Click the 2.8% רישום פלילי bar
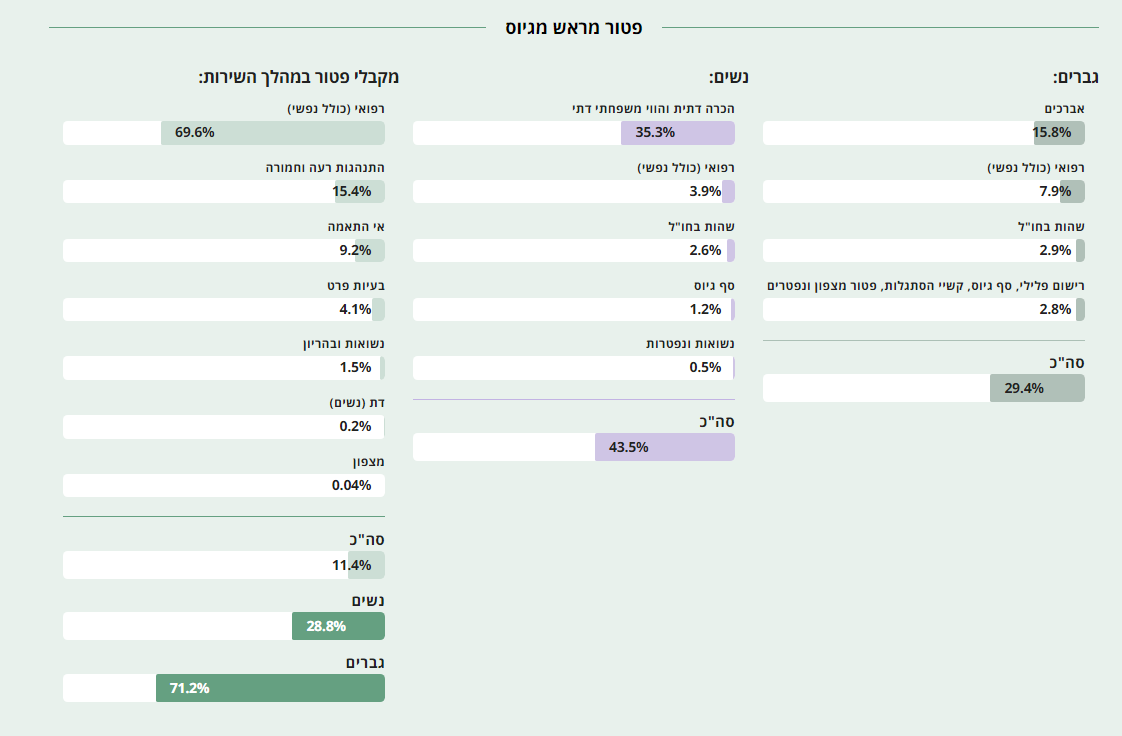 pyautogui.click(x=923, y=310)
